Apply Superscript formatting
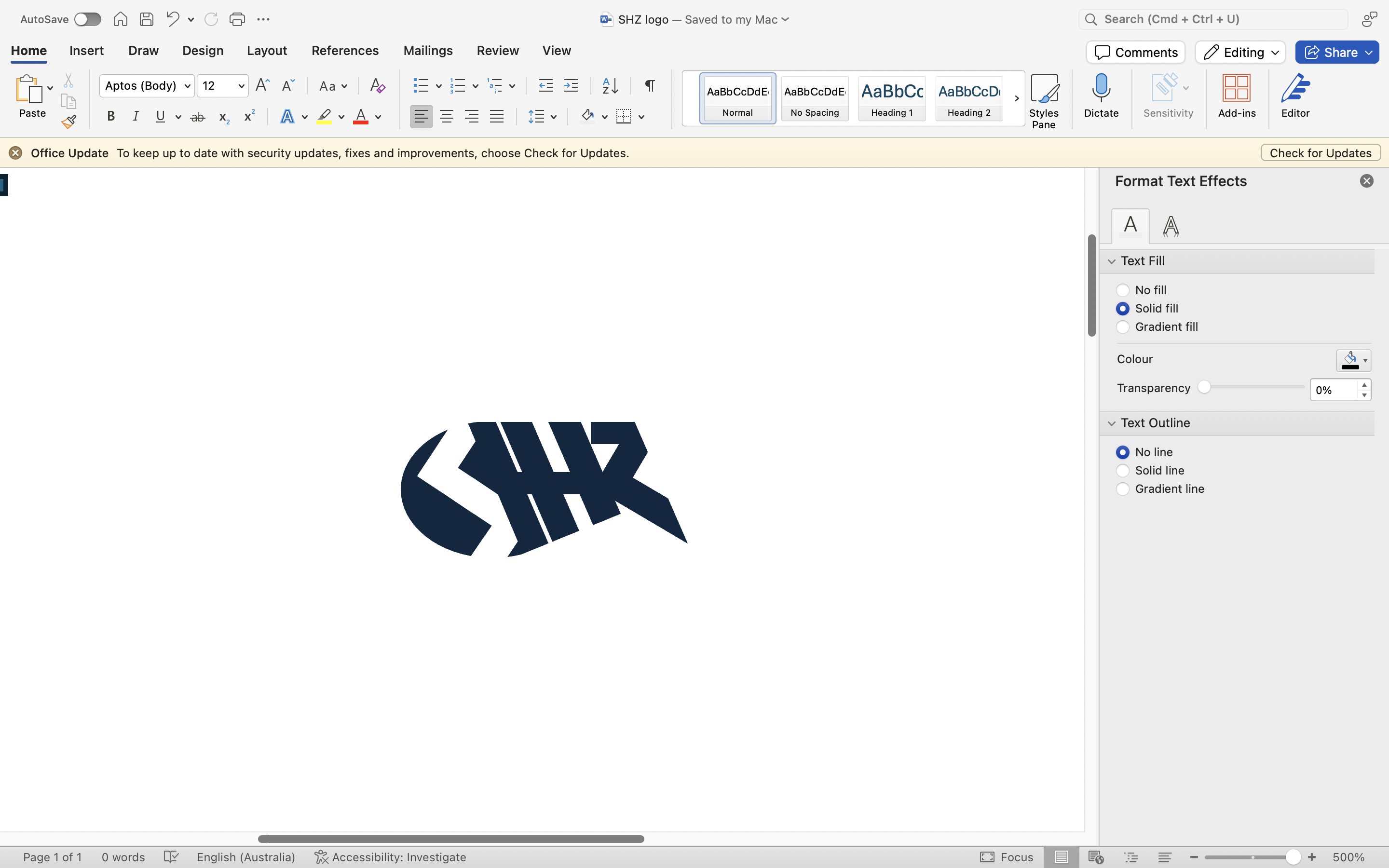The height and width of the screenshot is (868, 1389). (249, 117)
